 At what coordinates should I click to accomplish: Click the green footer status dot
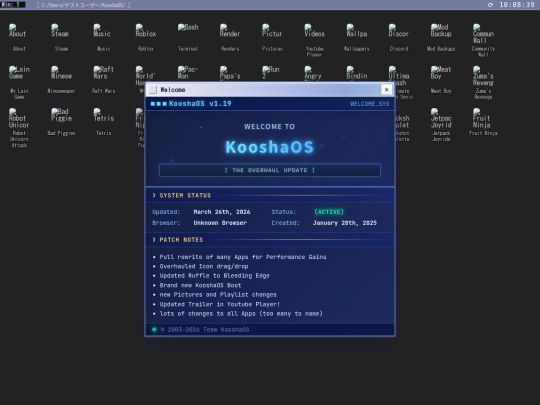pos(154,330)
